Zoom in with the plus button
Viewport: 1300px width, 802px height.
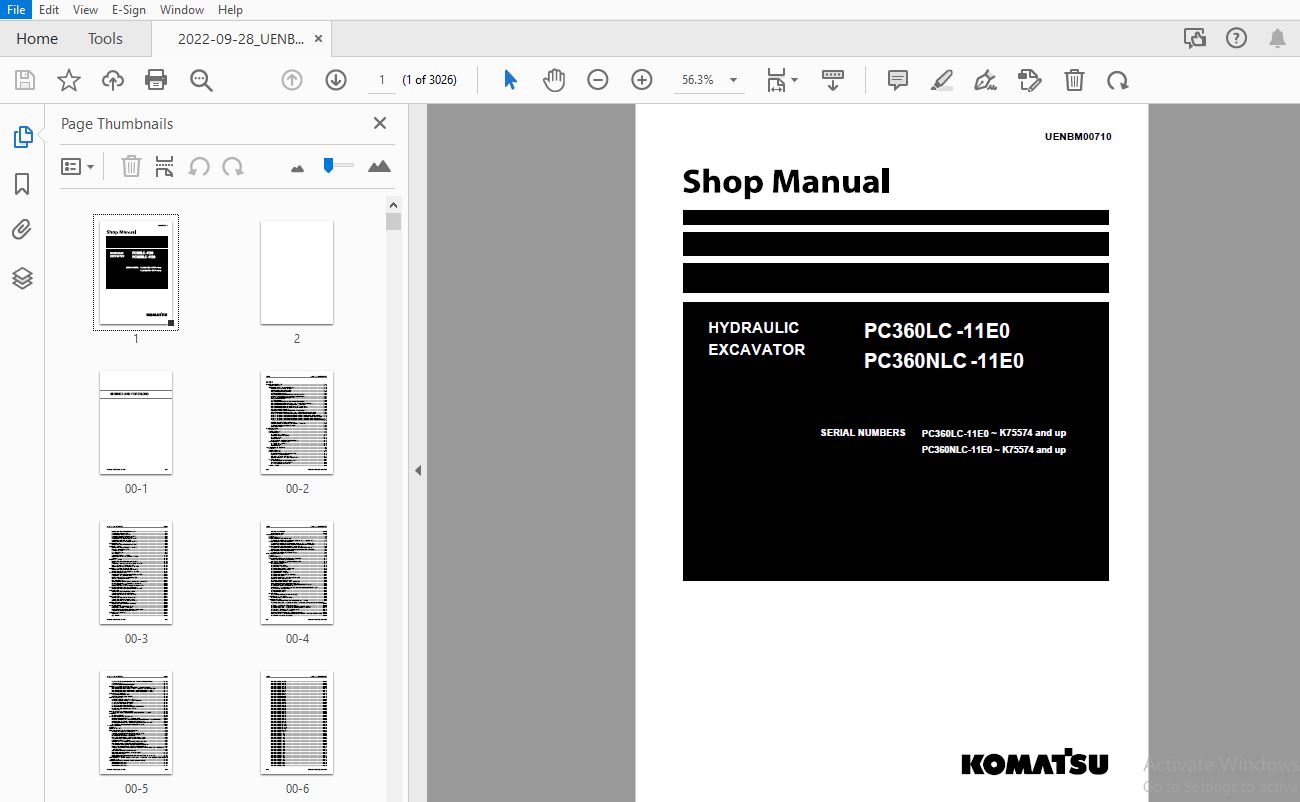pos(642,80)
